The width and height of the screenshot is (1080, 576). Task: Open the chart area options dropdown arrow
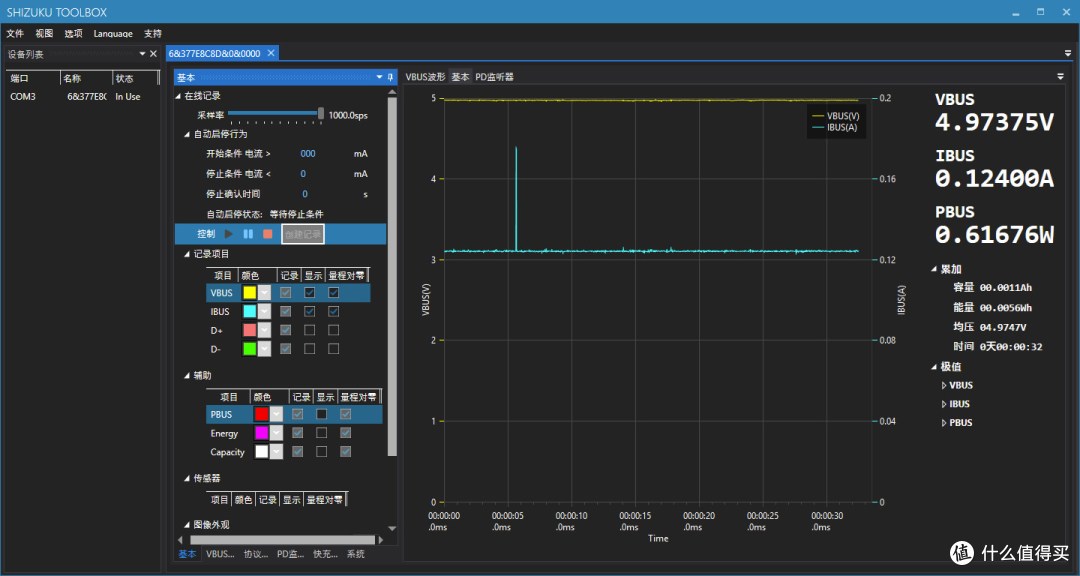1061,76
